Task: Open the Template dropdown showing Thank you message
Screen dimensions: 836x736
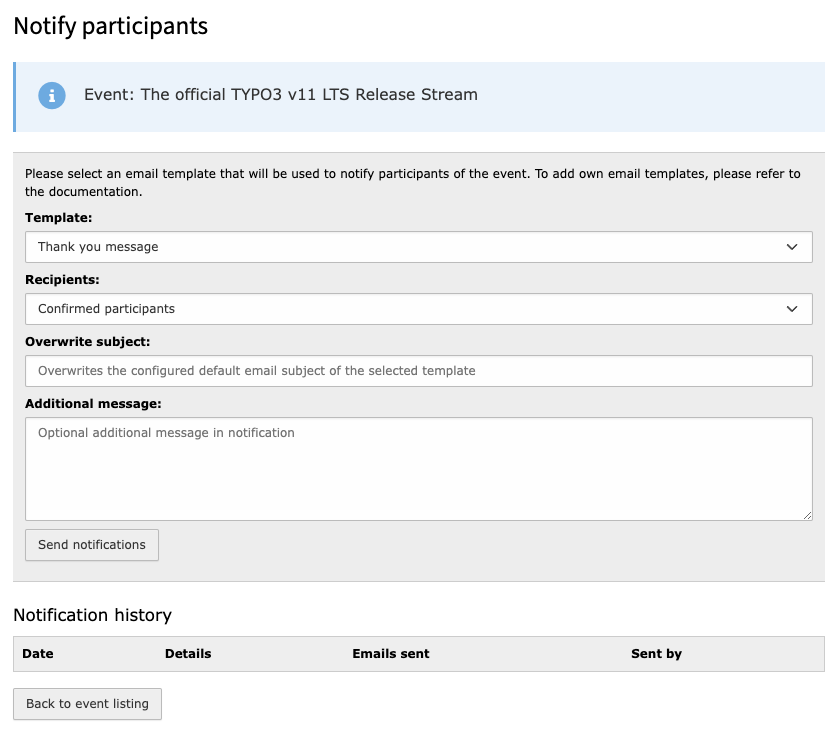Action: click(417, 247)
